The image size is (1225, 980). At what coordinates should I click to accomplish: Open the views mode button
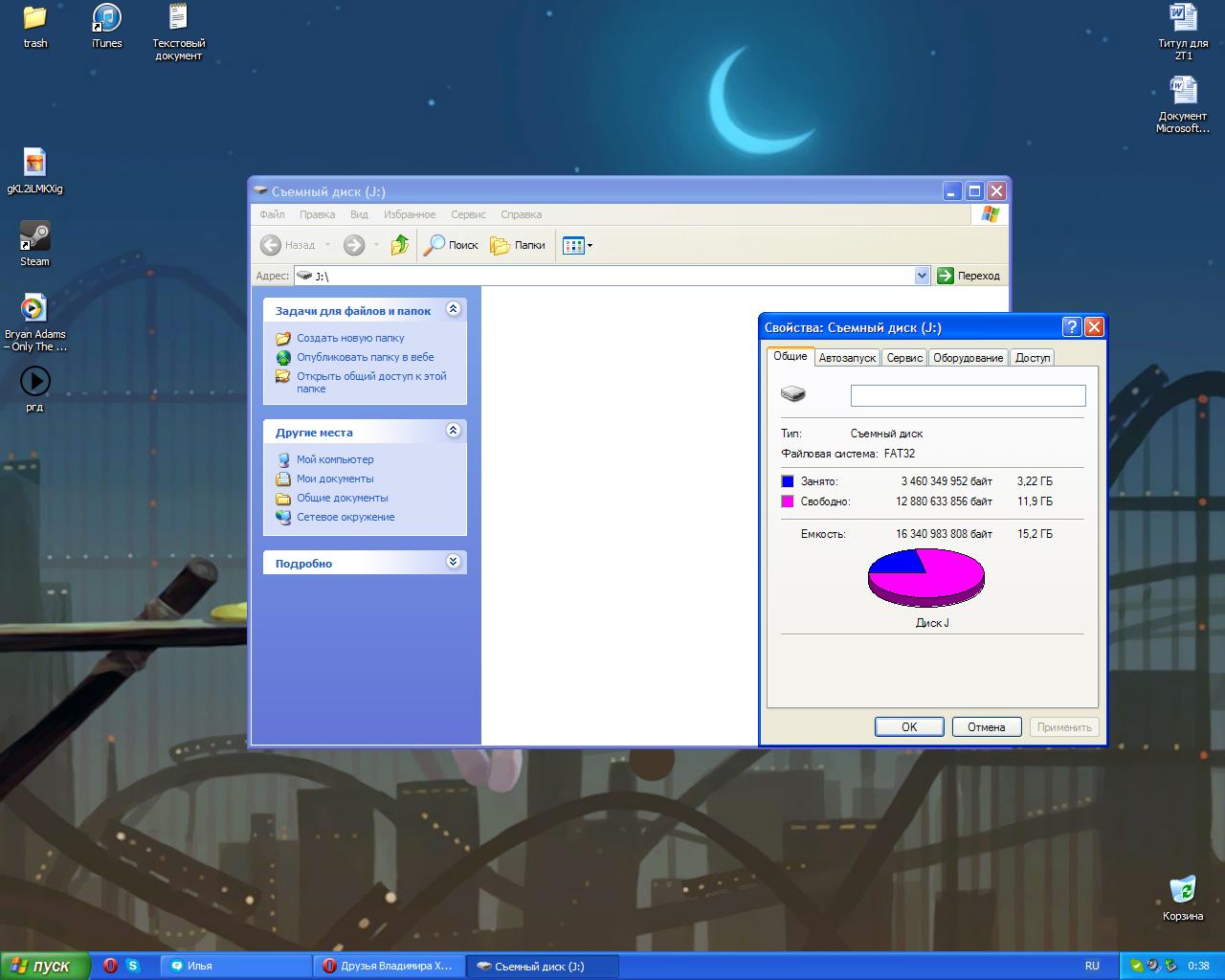point(573,245)
